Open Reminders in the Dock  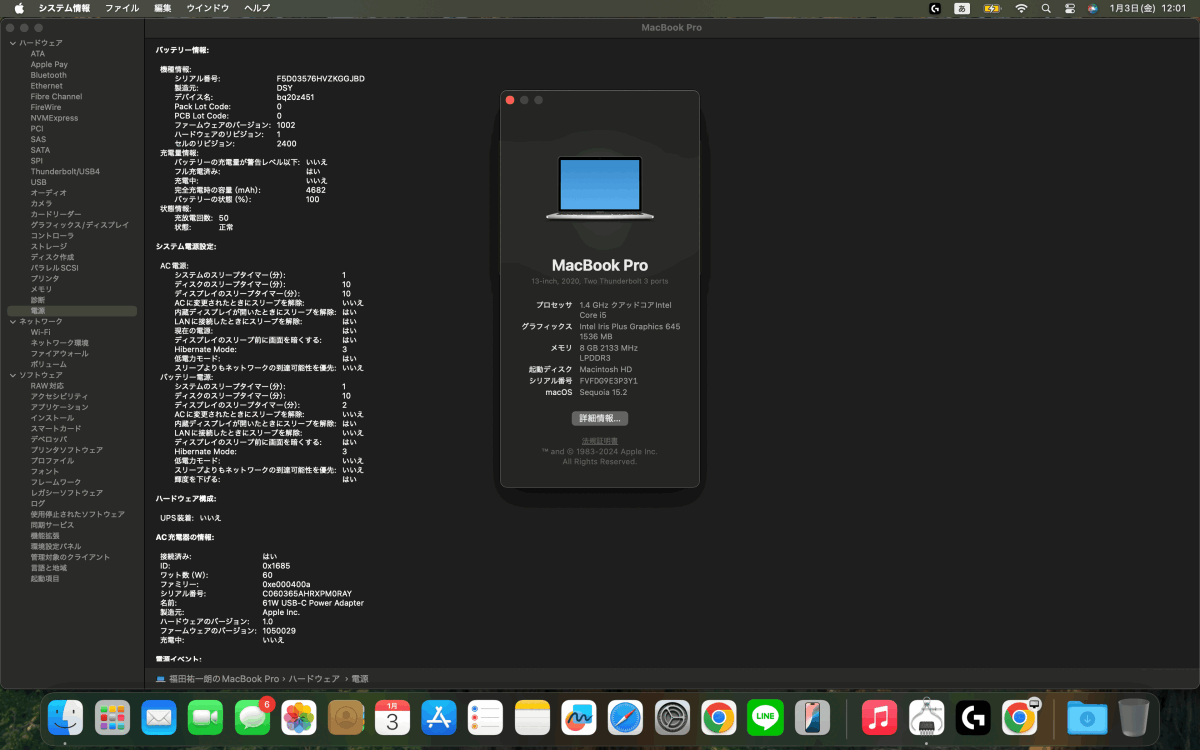tap(486, 717)
